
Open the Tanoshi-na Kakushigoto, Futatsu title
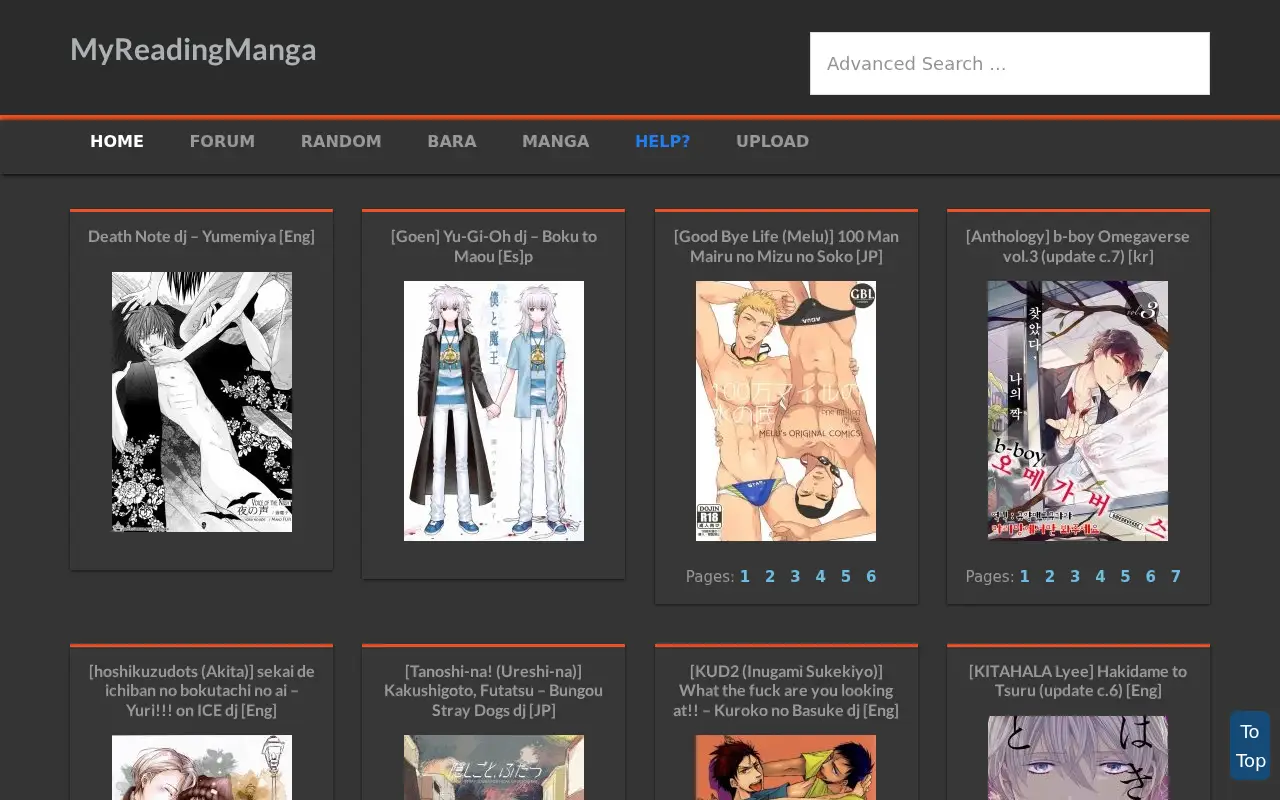coord(494,690)
